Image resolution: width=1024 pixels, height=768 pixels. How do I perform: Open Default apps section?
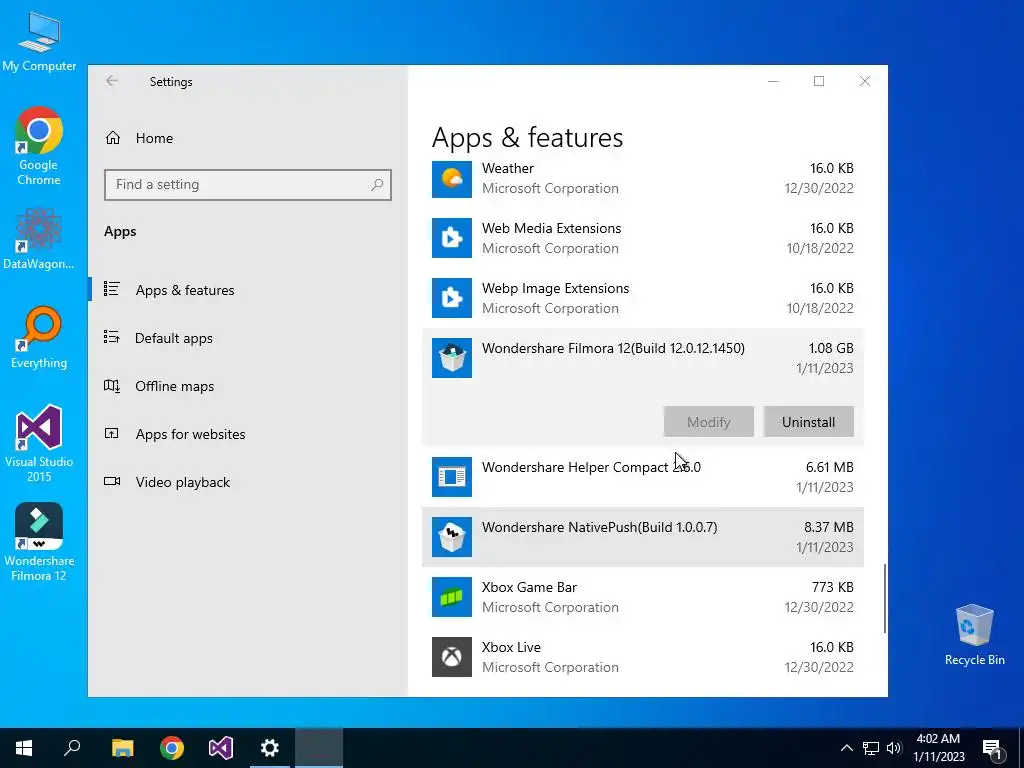pos(247,338)
